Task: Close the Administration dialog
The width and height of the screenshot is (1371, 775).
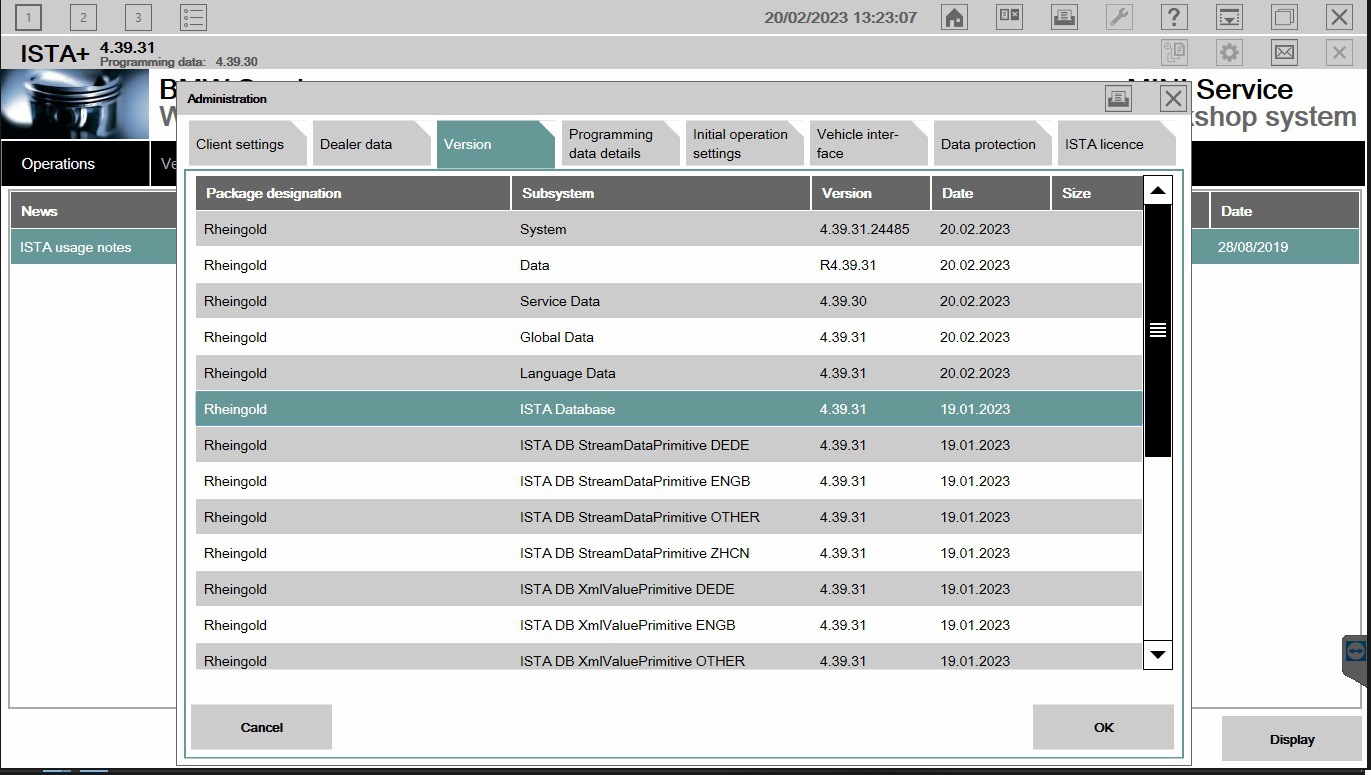Action: coord(1173,98)
